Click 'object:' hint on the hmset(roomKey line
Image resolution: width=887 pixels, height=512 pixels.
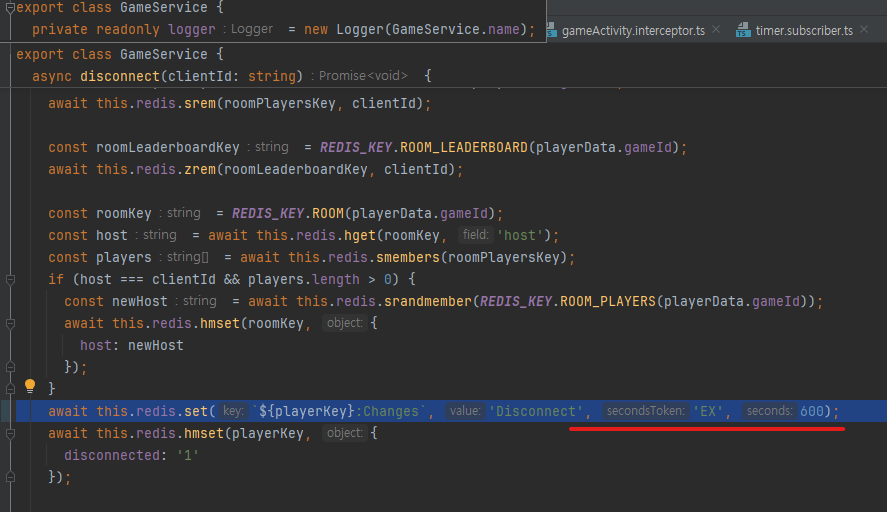click(345, 323)
